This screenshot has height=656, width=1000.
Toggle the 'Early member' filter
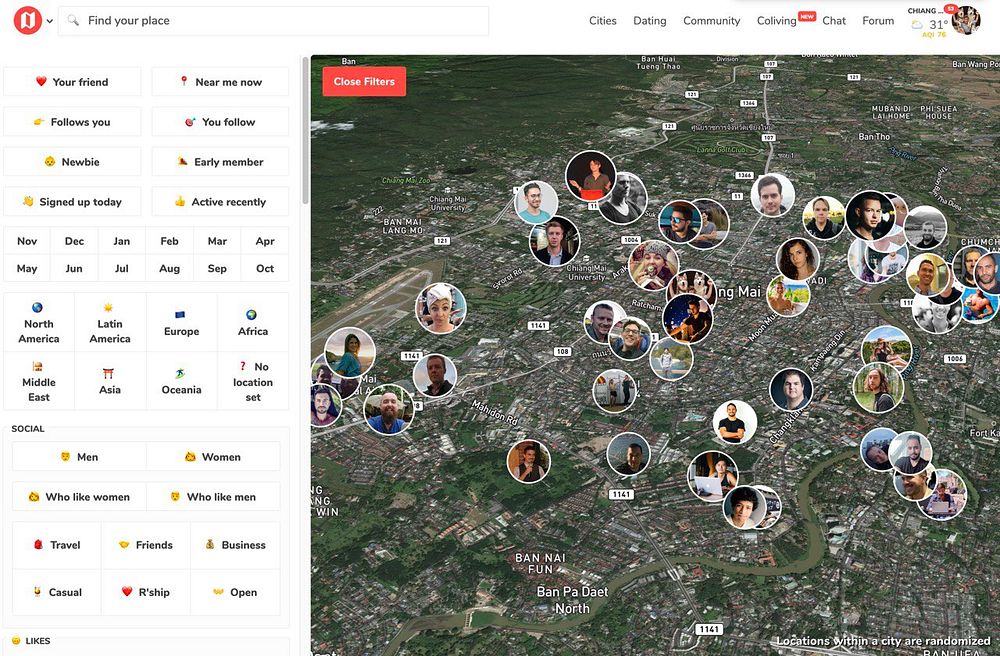[x=221, y=162]
